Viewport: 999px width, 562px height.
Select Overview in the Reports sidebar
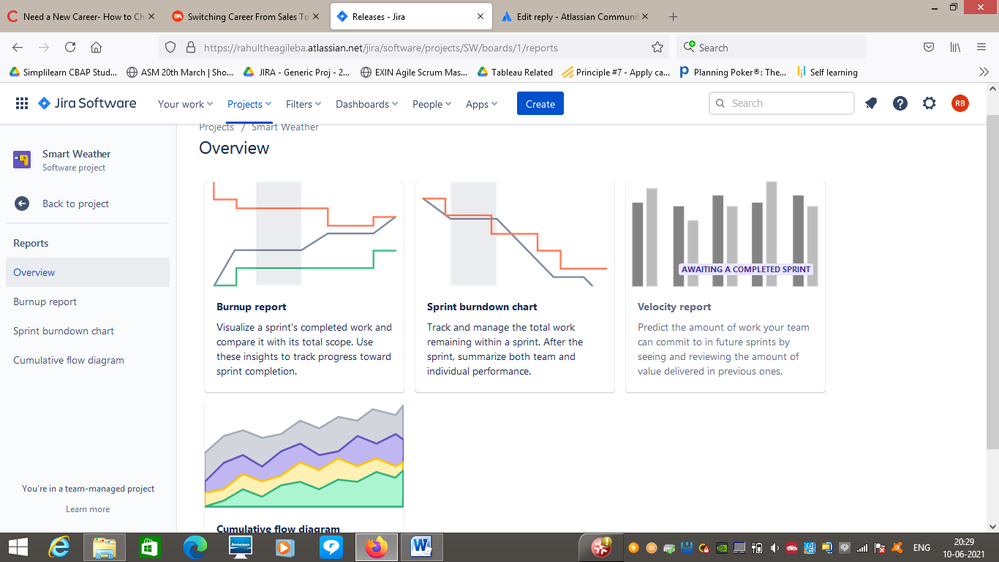(88, 272)
